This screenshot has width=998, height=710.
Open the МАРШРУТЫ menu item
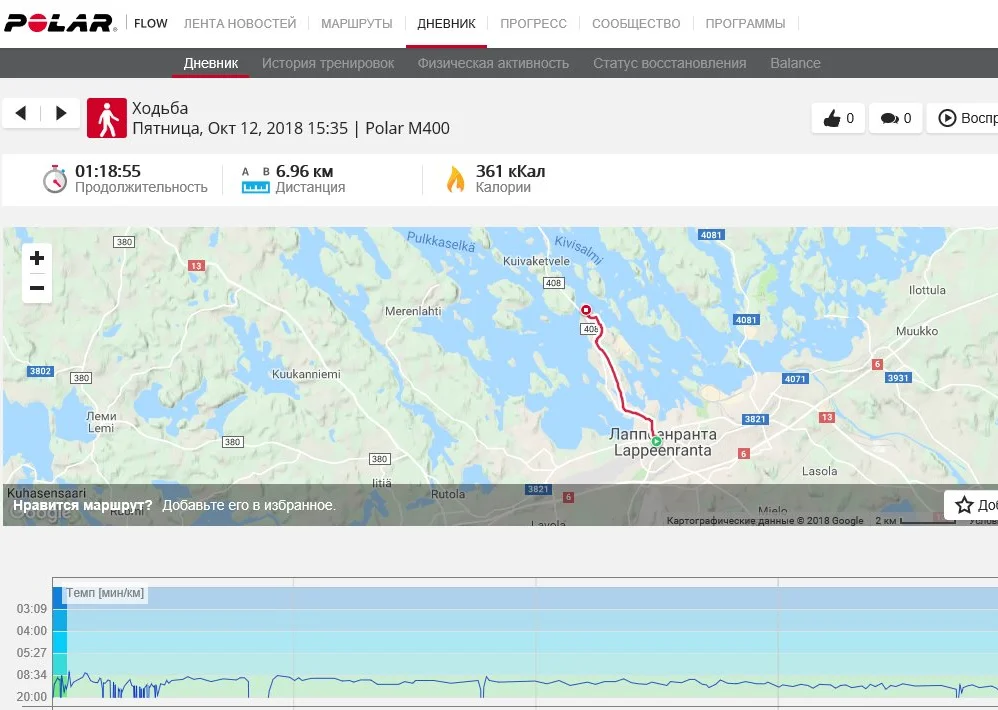[x=356, y=24]
